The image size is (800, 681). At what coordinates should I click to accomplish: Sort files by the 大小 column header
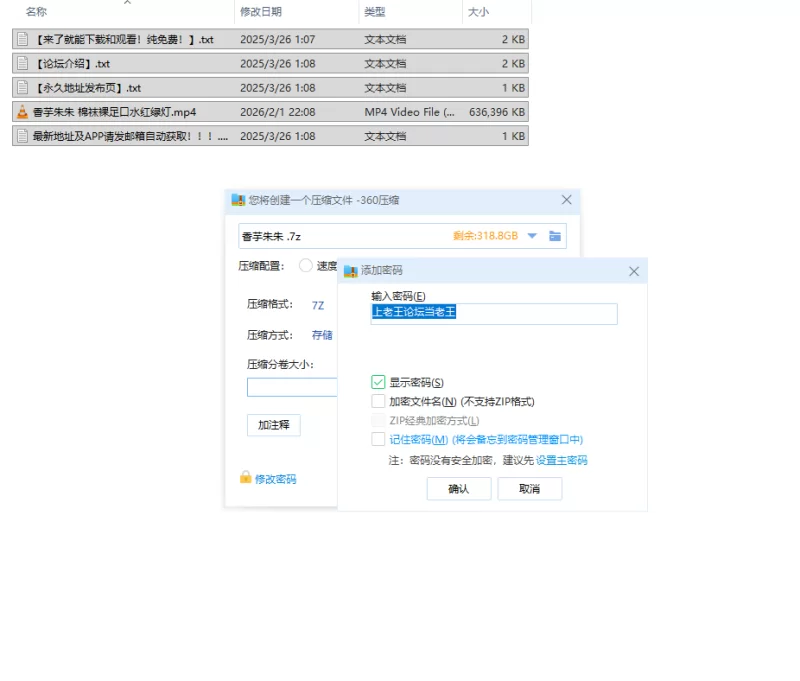(x=479, y=12)
